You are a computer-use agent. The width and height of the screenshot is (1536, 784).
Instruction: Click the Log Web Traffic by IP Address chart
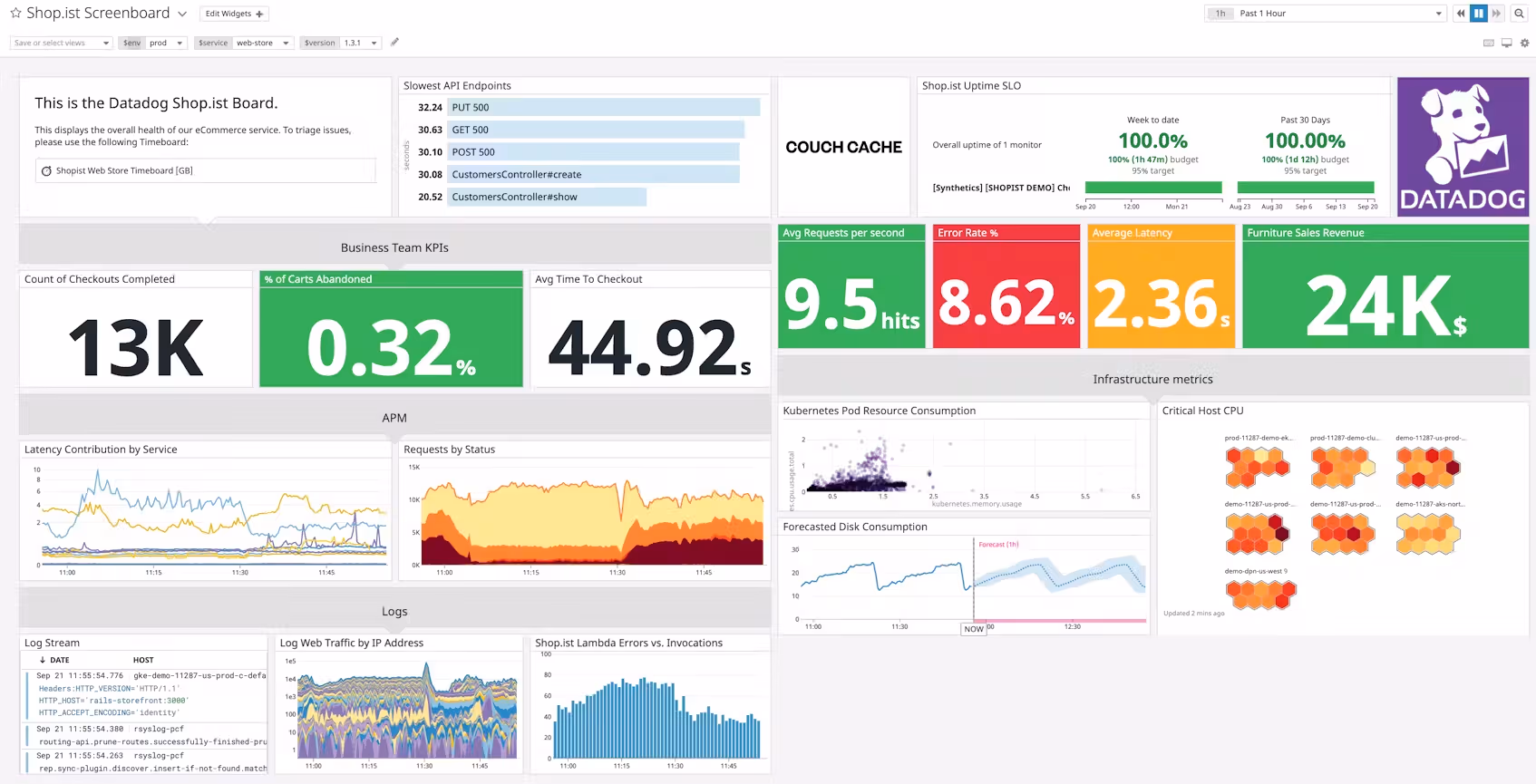[x=407, y=711]
